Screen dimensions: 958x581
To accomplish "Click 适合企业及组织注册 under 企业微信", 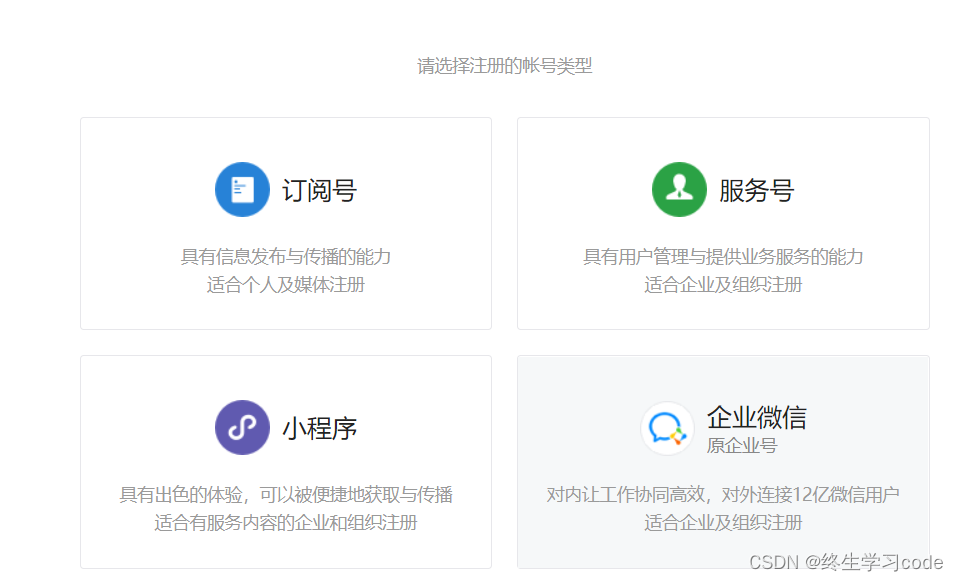I will click(x=723, y=522).
